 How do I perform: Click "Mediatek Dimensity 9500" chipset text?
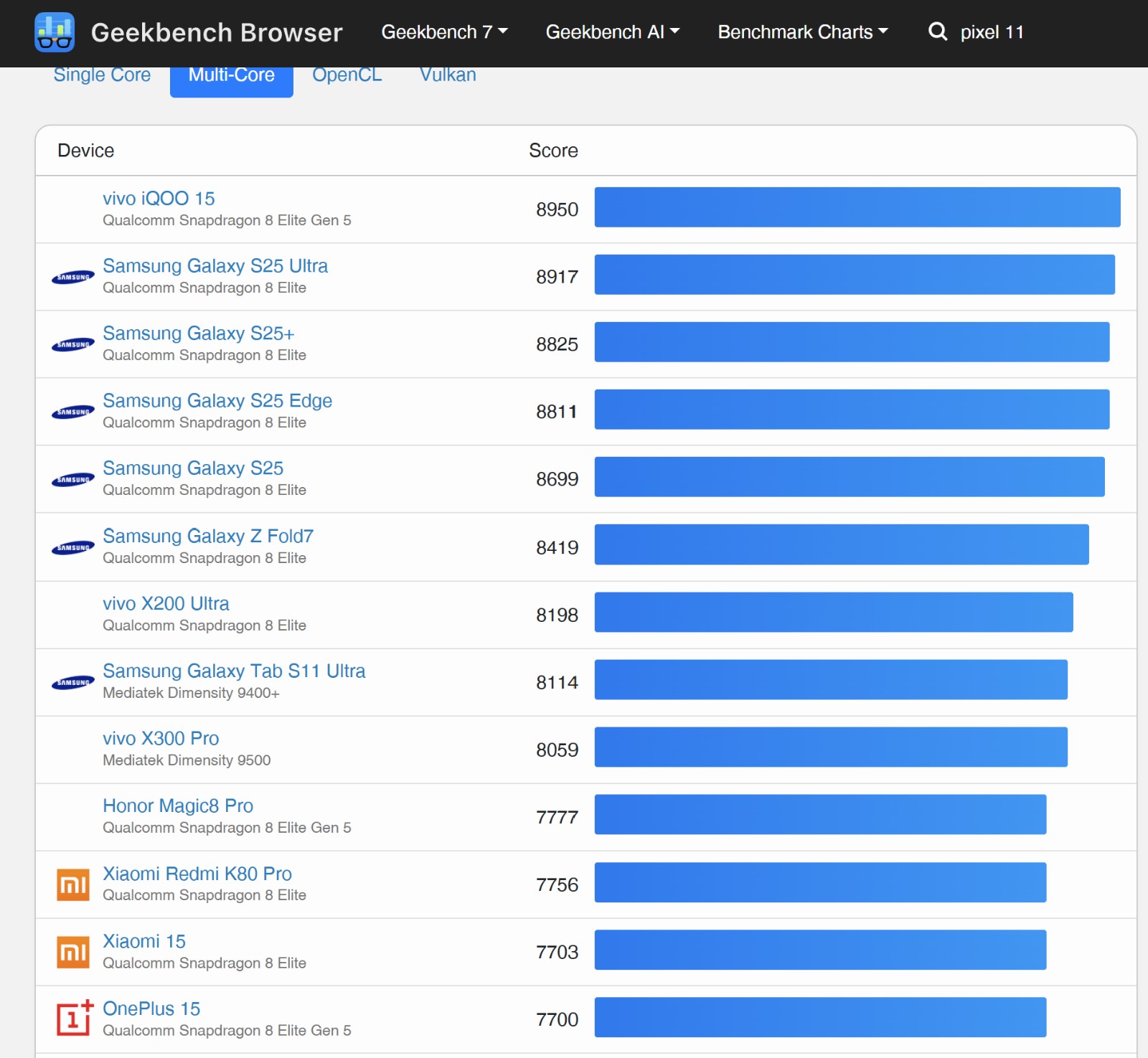187,760
